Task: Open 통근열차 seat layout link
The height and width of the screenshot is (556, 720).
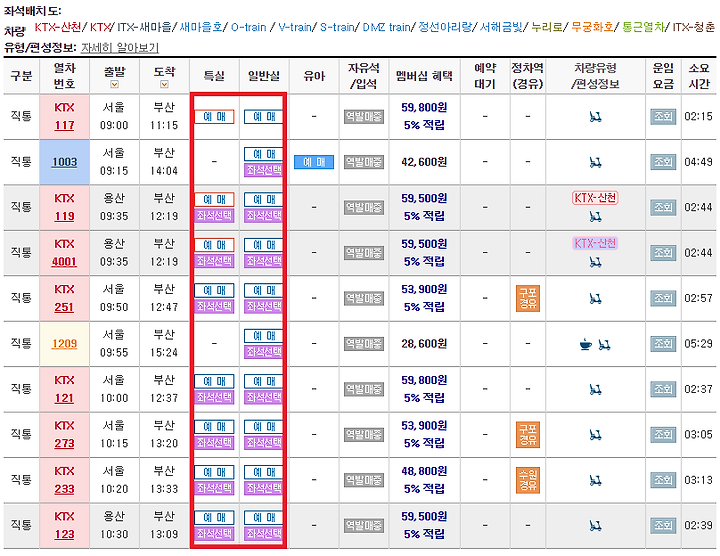Action: [643, 28]
